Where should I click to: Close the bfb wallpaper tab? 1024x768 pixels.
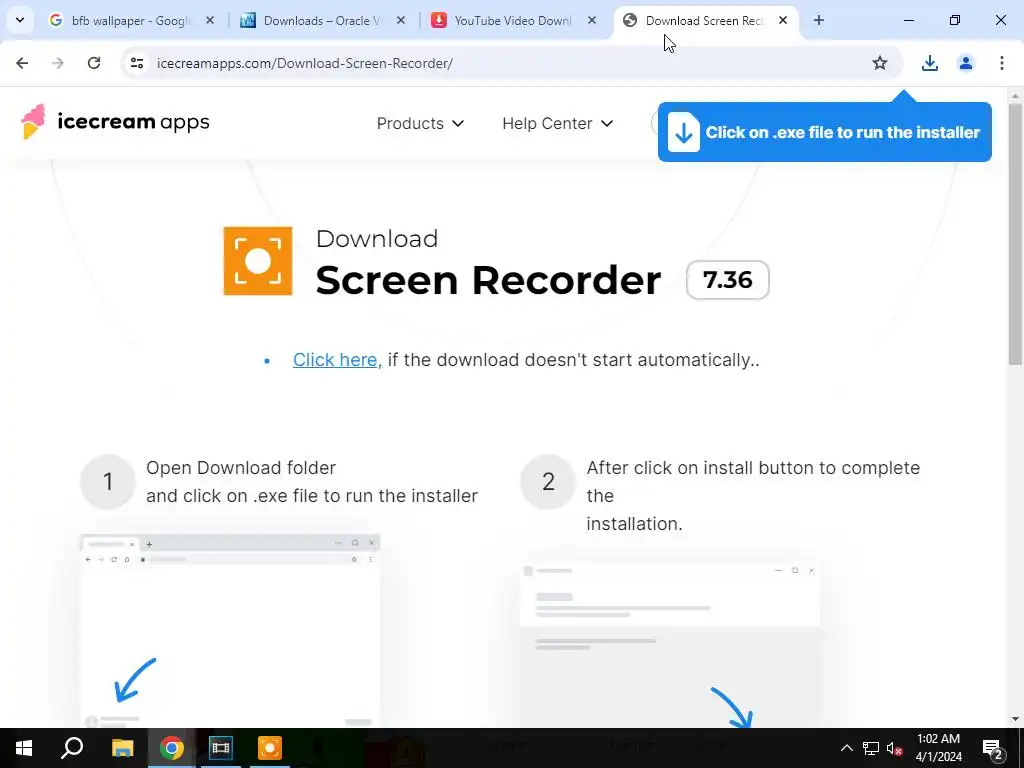(210, 21)
